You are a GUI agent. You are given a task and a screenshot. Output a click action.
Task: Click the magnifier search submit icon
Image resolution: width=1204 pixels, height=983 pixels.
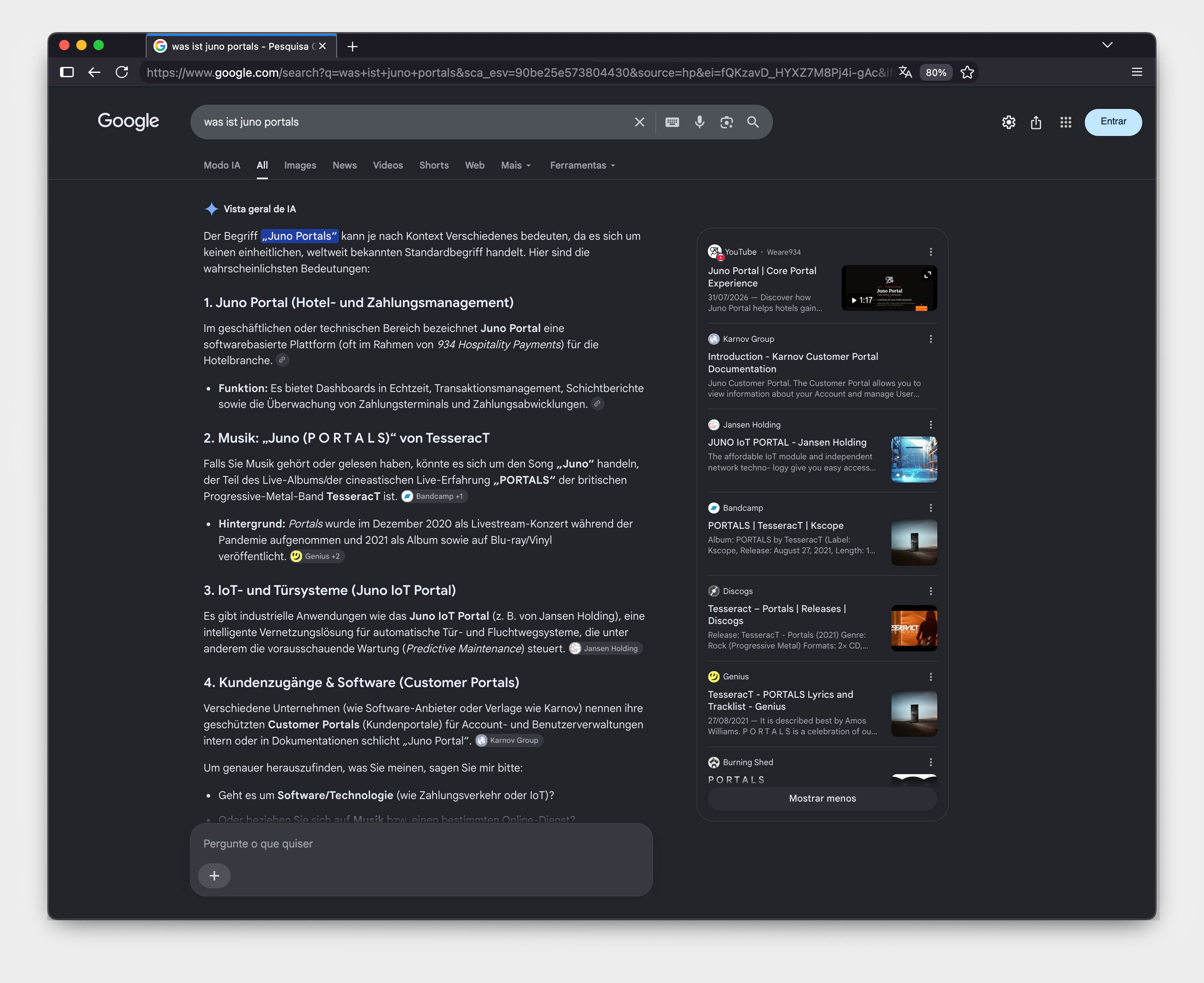(753, 122)
